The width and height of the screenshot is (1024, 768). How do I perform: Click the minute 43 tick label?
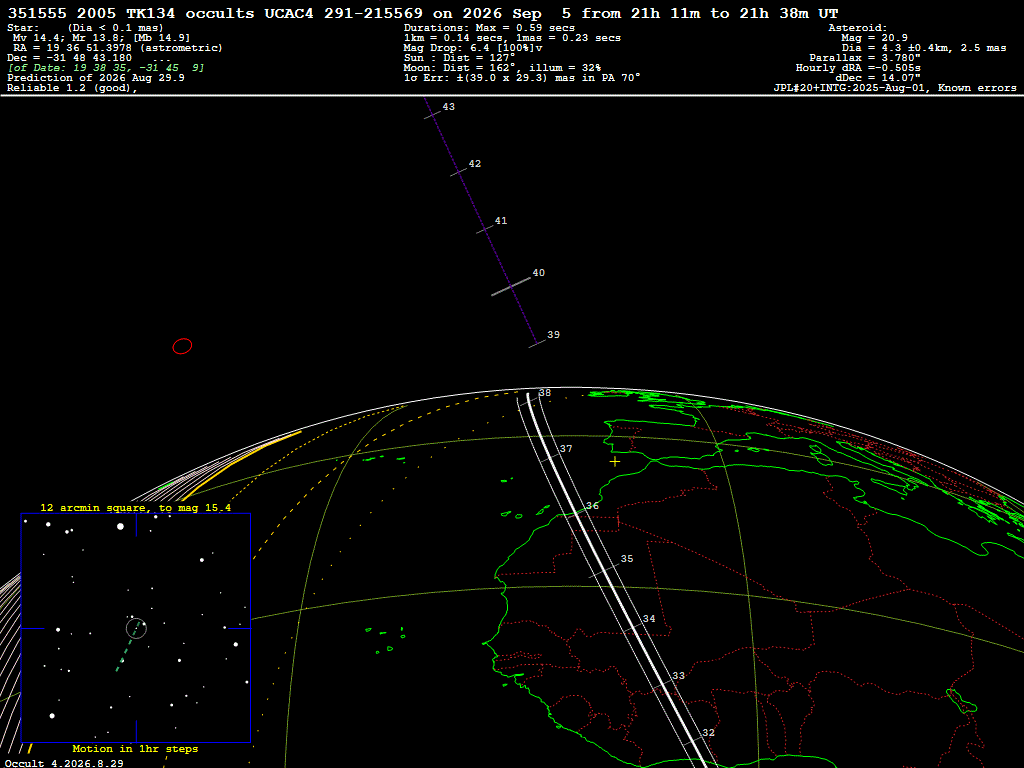[x=449, y=107]
